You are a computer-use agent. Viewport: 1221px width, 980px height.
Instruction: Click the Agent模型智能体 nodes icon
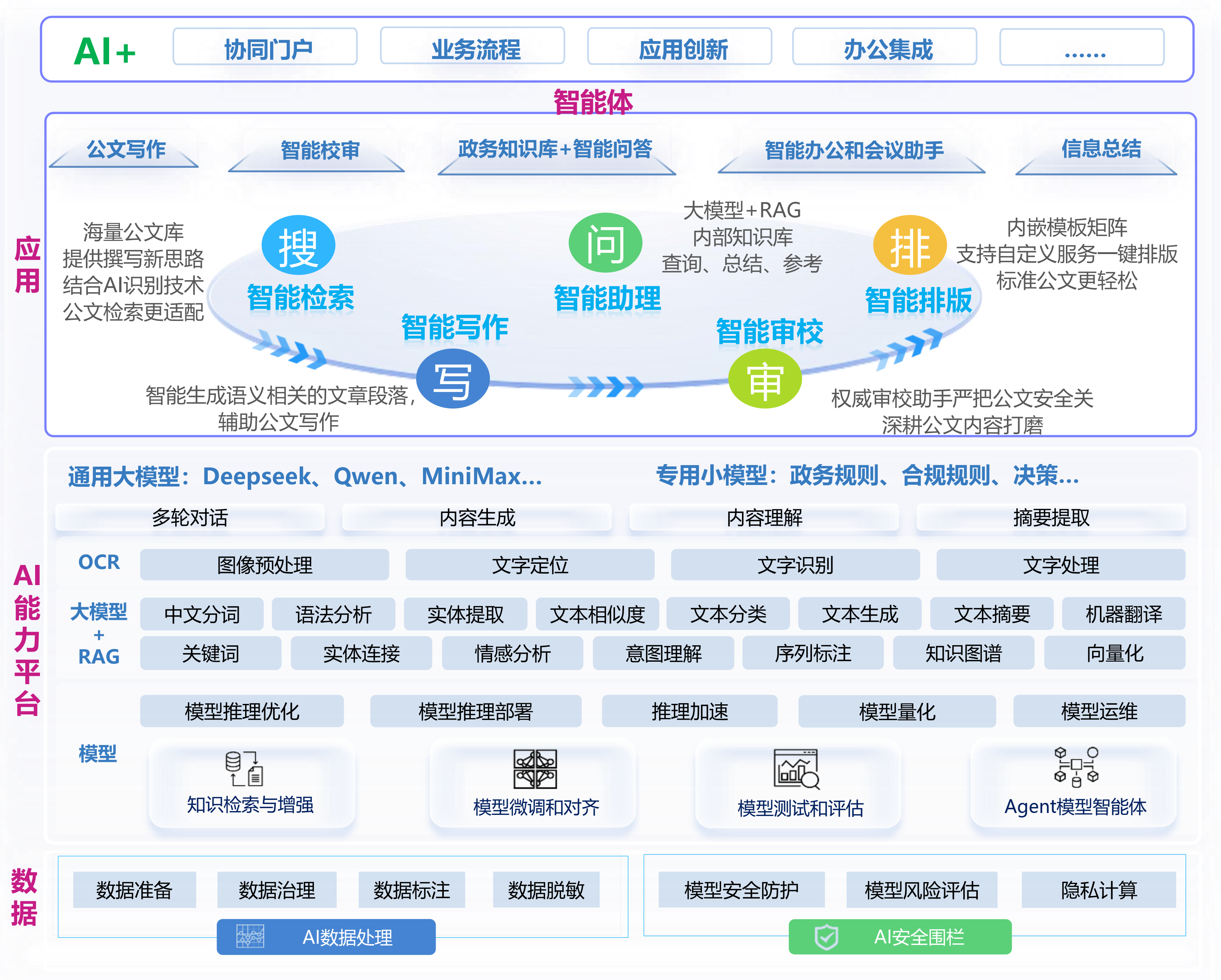point(1076,767)
